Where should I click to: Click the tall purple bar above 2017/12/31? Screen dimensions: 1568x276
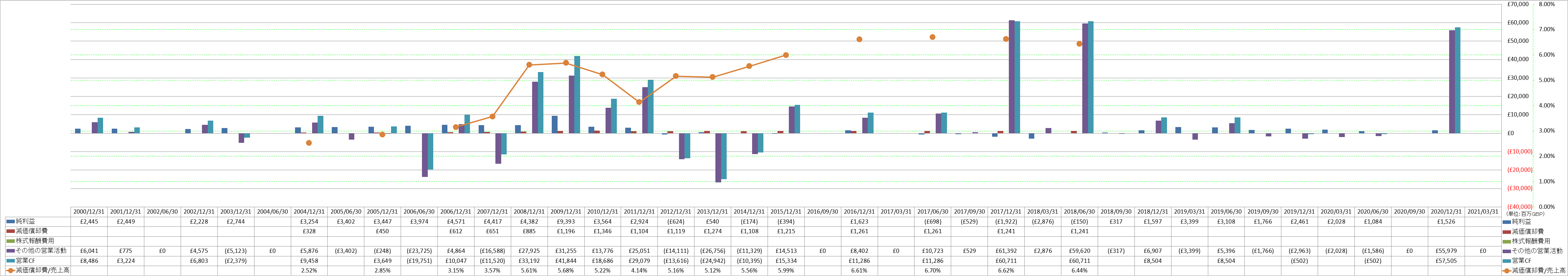coord(1011,77)
